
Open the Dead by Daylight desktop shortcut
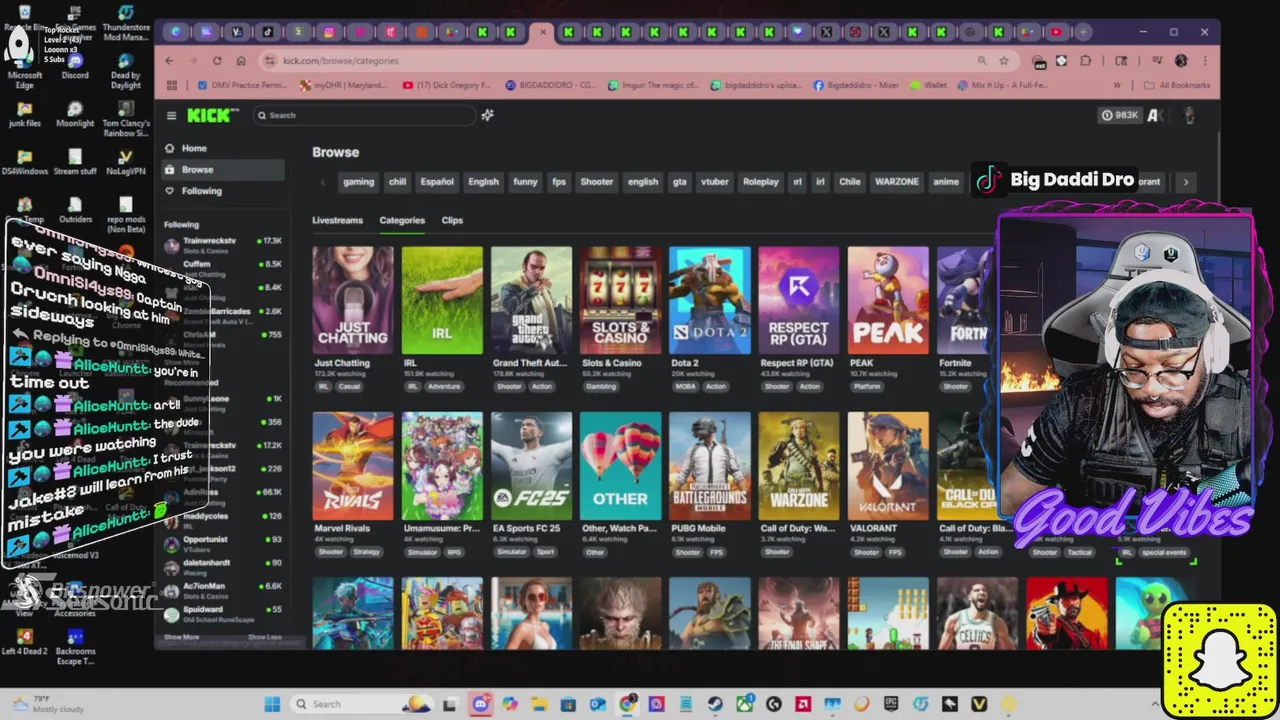click(125, 72)
